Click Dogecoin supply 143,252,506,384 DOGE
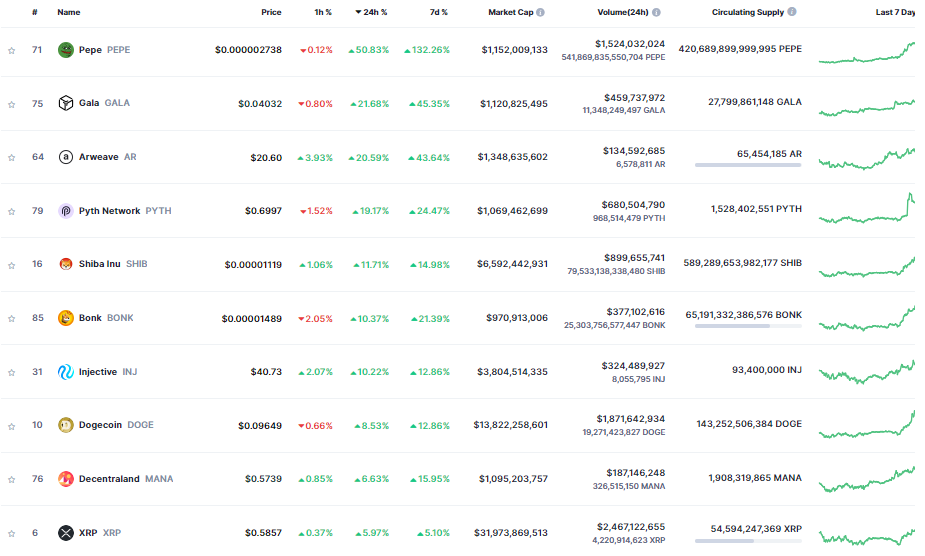The image size is (925, 556). 749,424
